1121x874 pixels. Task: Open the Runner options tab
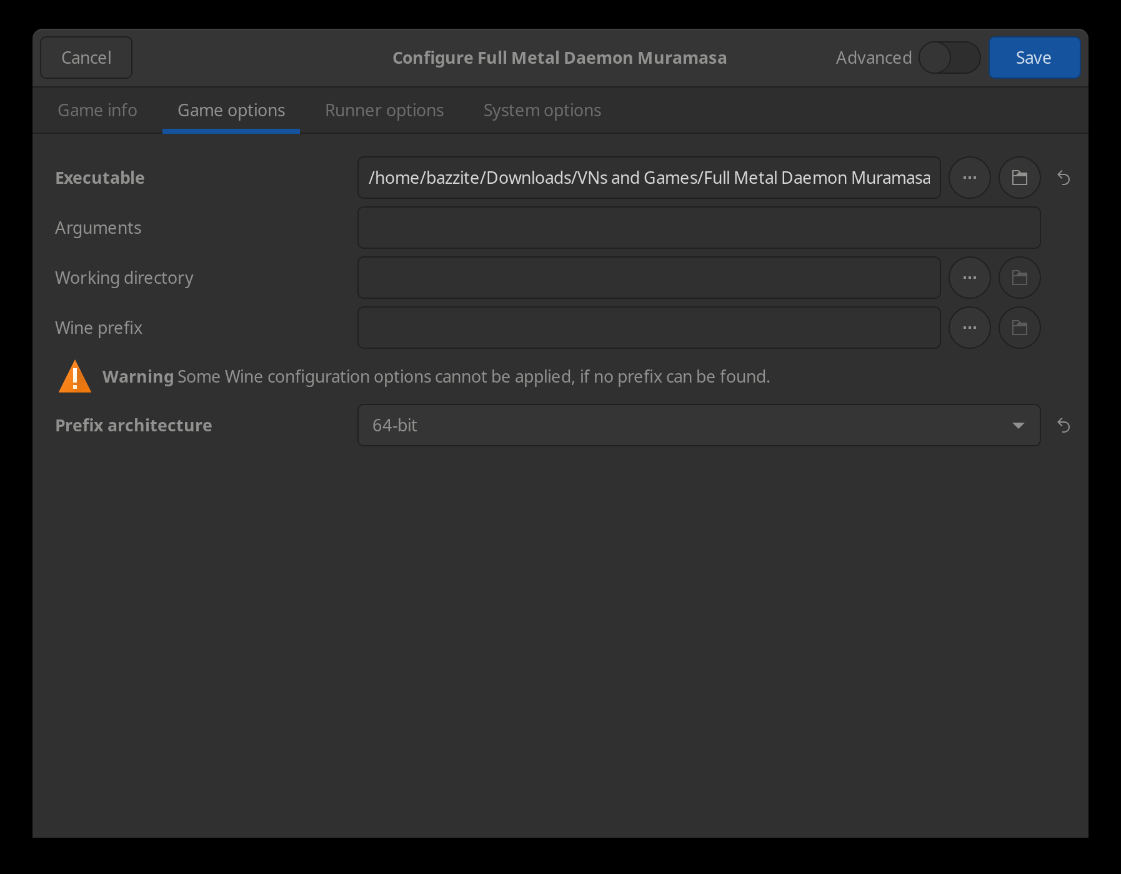[384, 110]
